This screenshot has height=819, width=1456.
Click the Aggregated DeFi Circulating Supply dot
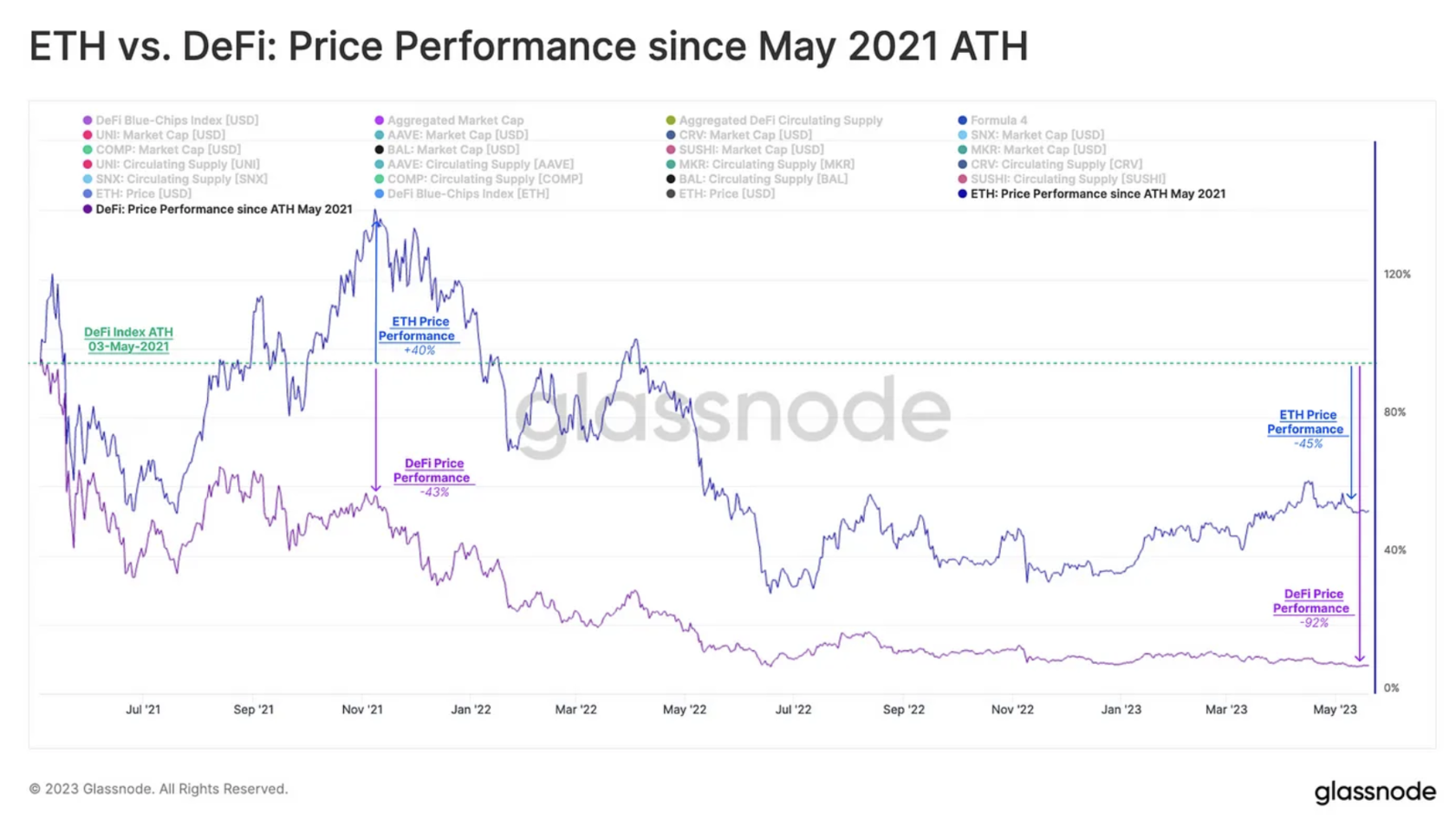tap(671, 120)
